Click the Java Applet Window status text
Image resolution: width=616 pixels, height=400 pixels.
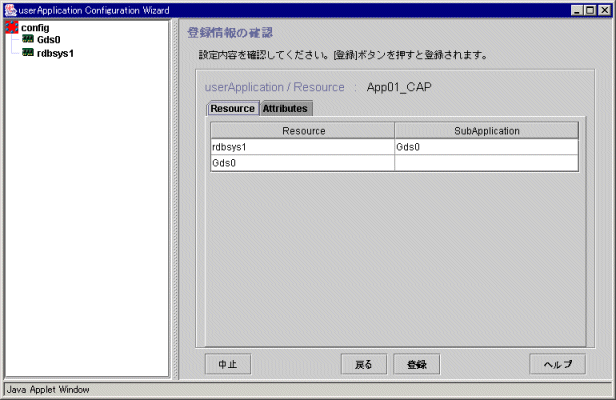pyautogui.click(x=48, y=389)
